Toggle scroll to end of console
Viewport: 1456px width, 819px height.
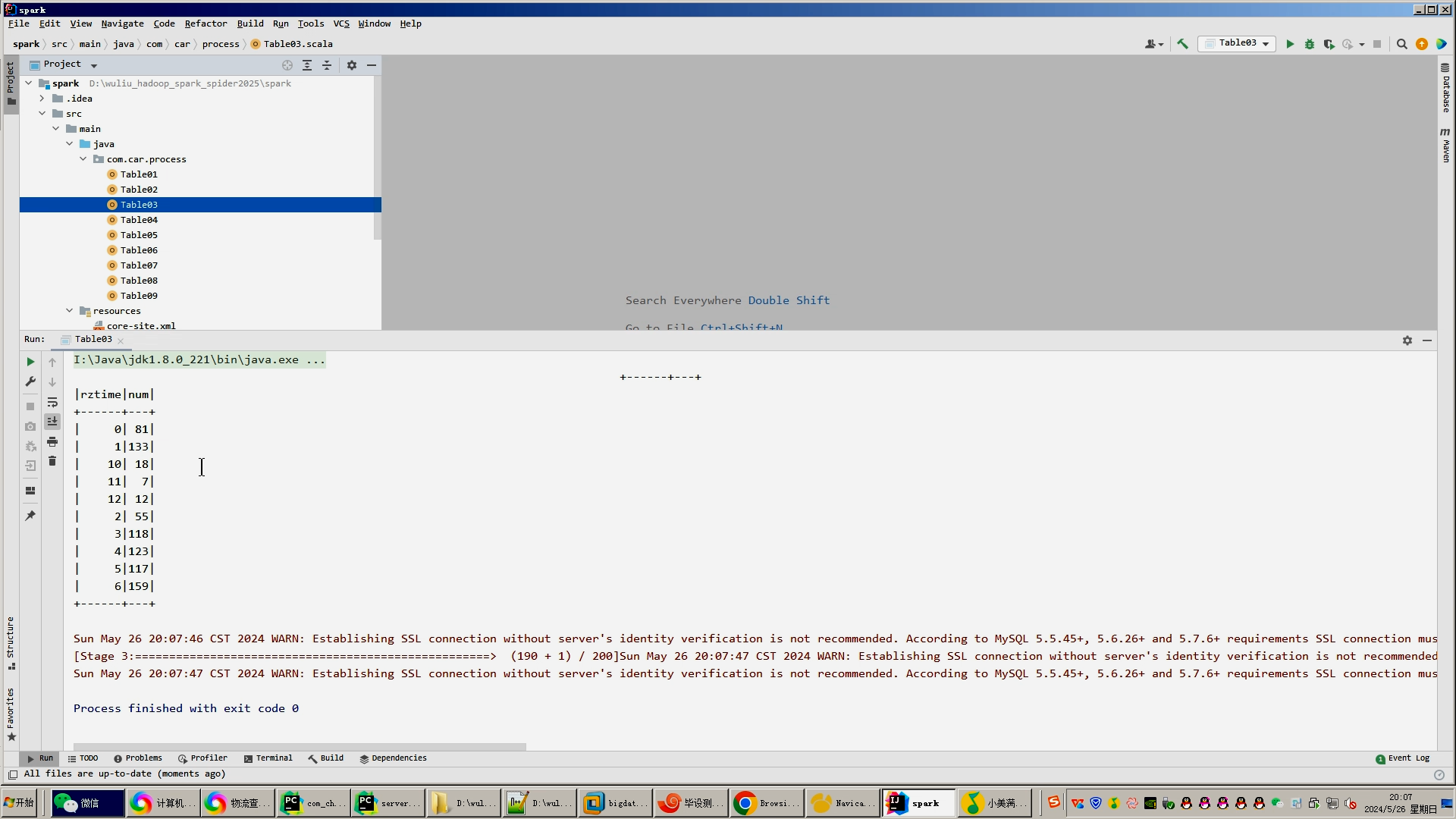coord(52,422)
